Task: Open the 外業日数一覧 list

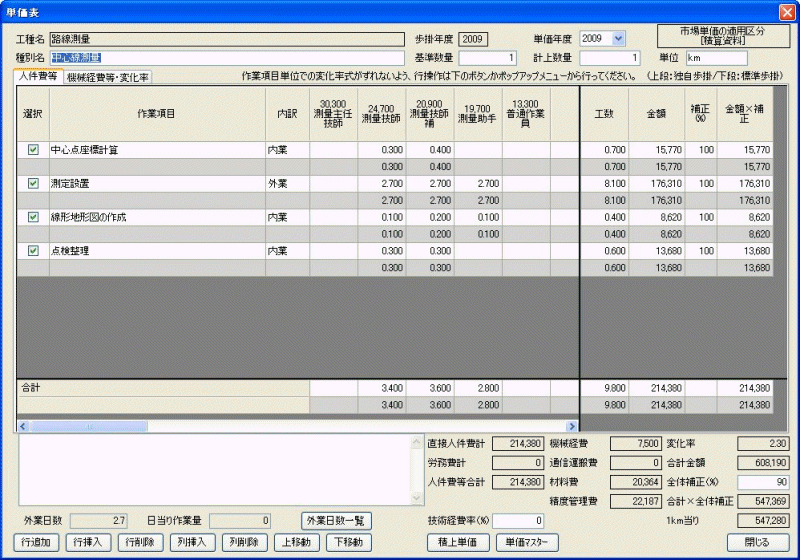Action: tap(336, 521)
